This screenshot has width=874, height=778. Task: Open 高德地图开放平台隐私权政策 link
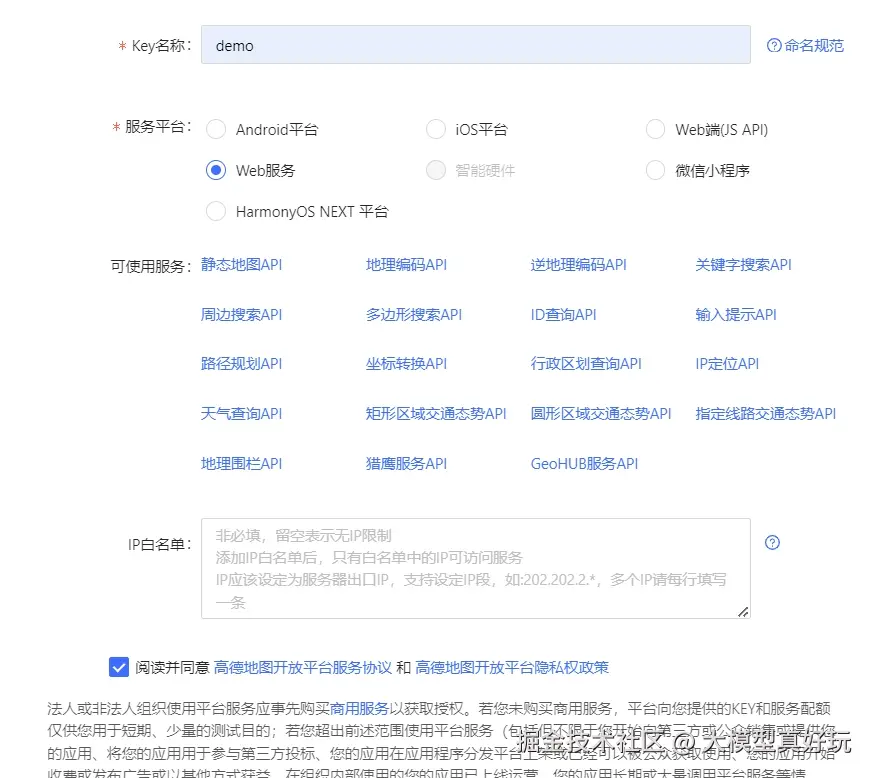512,668
